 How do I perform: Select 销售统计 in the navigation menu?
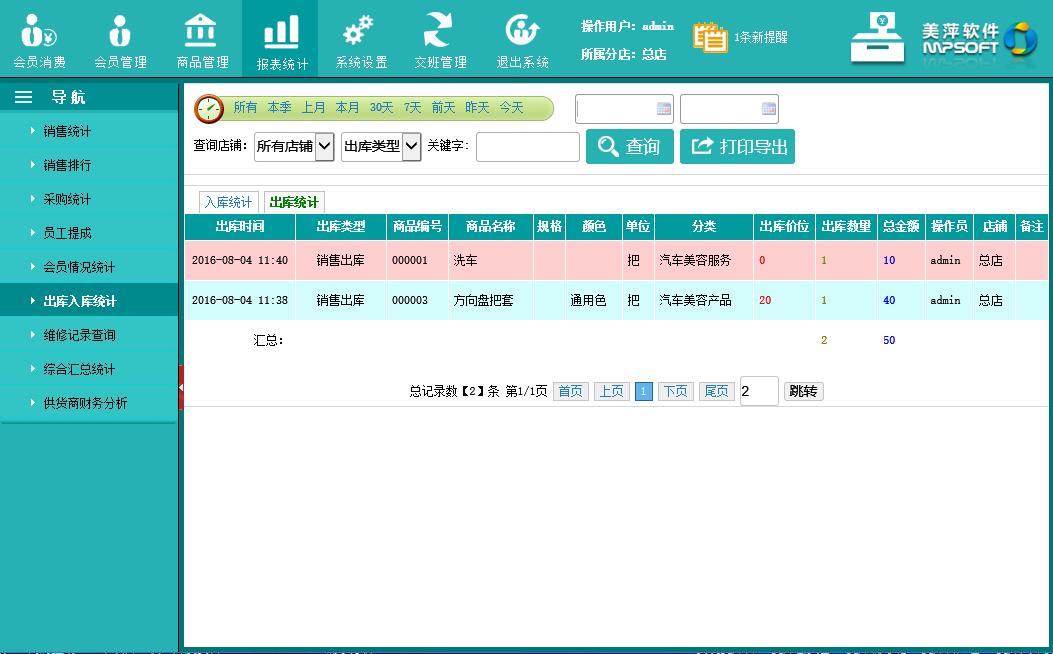pyautogui.click(x=67, y=131)
